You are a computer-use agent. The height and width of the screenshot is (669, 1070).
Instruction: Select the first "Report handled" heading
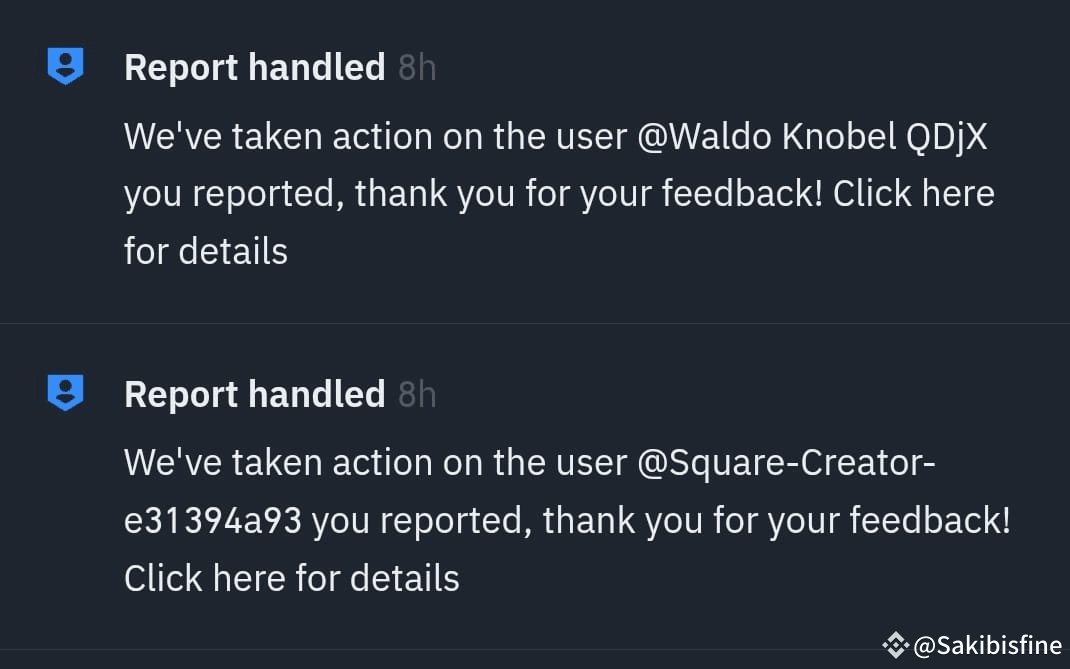click(x=255, y=68)
